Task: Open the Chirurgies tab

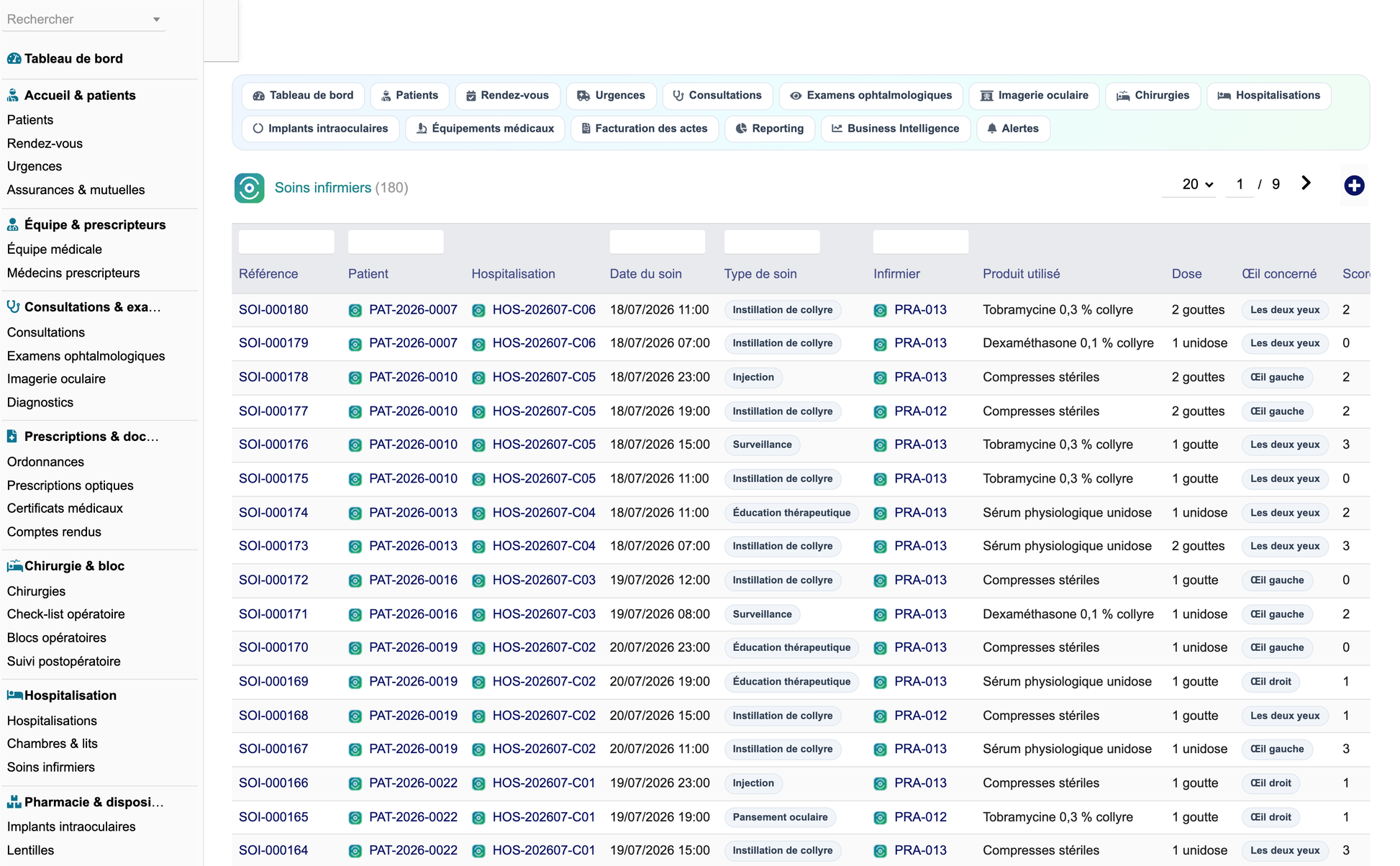Action: [1153, 96]
